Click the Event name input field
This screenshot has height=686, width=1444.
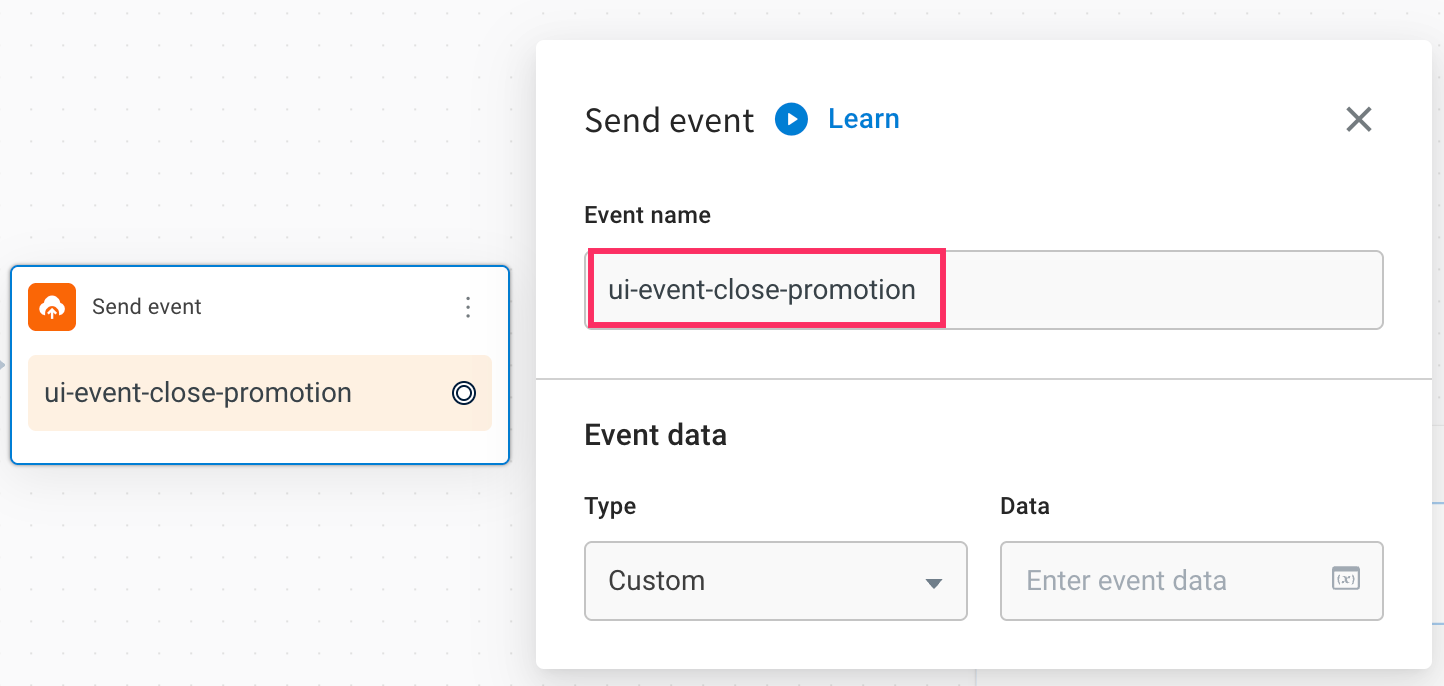click(x=984, y=290)
